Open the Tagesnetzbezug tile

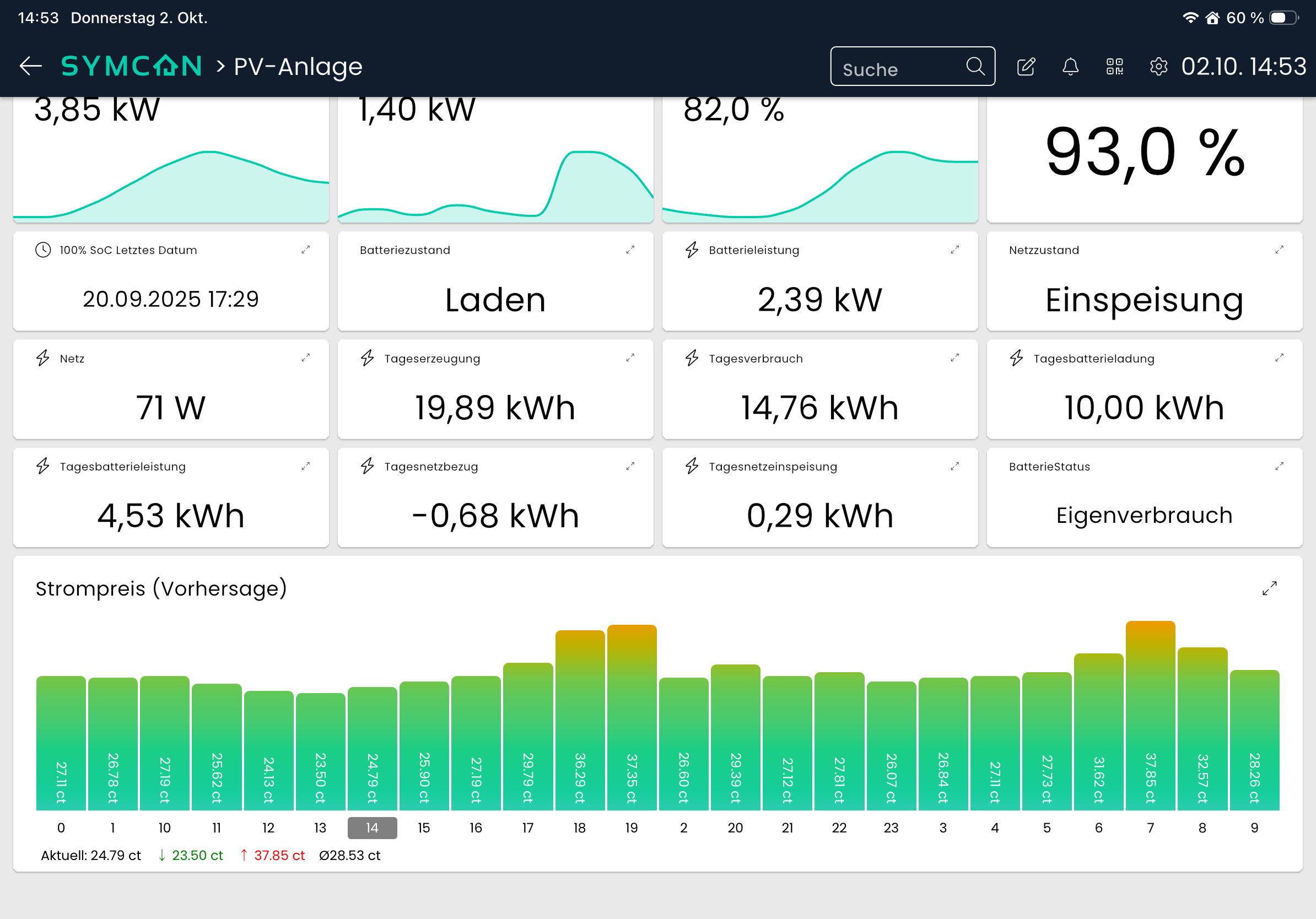(495, 498)
